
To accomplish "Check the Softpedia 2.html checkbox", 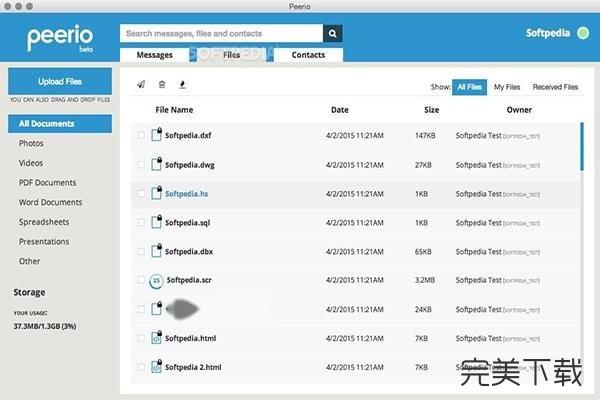I will point(141,367).
